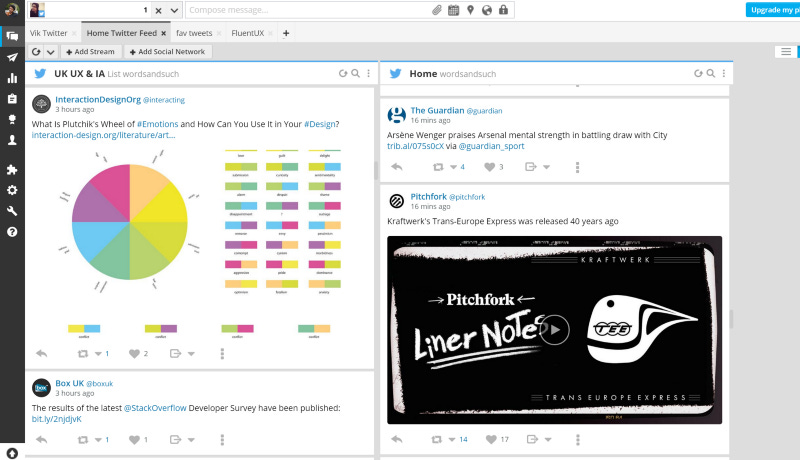Refresh the Home stream
Image resolution: width=800 pixels, height=460 pixels.
point(698,73)
